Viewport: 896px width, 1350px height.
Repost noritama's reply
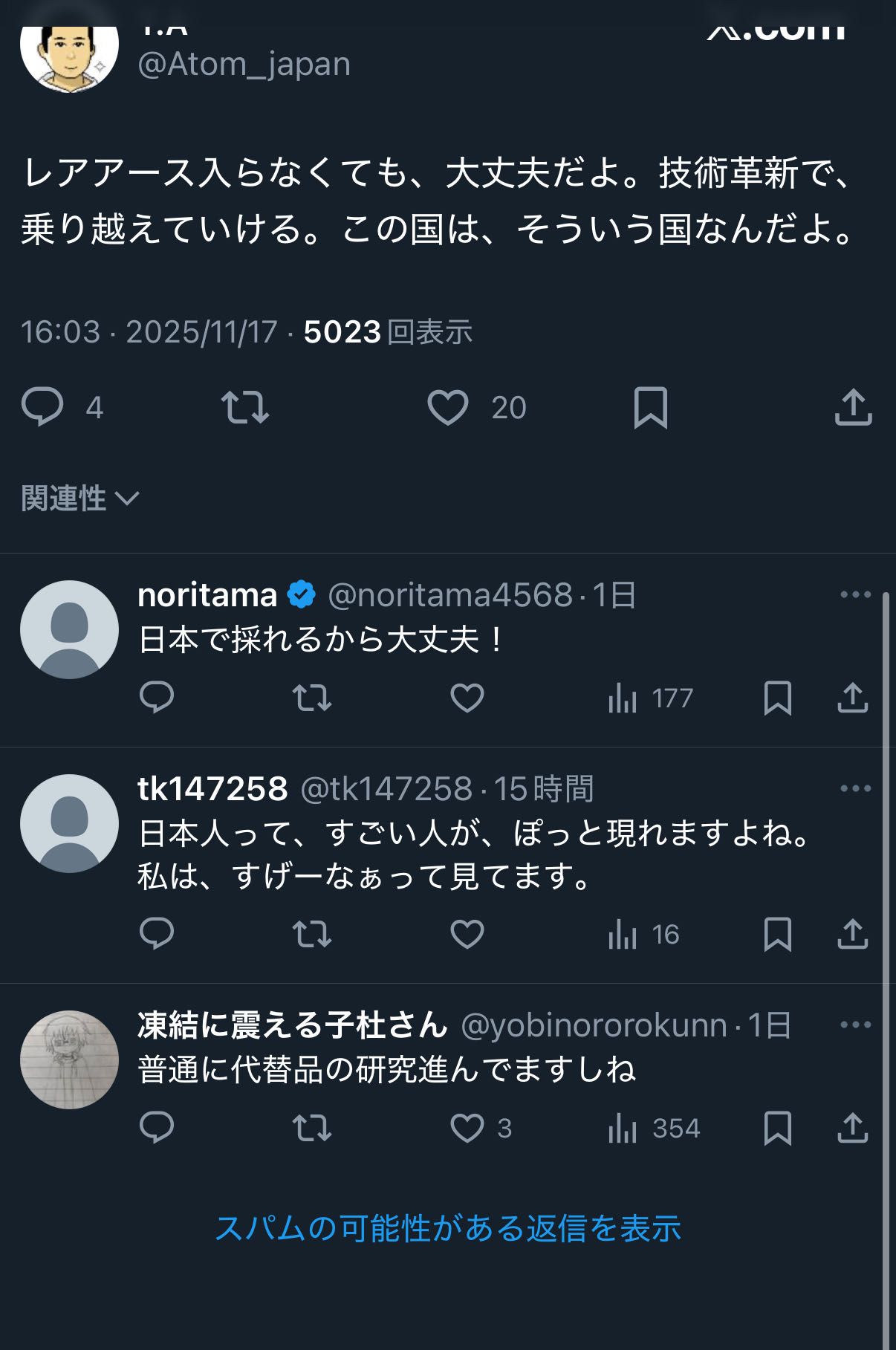click(x=312, y=698)
